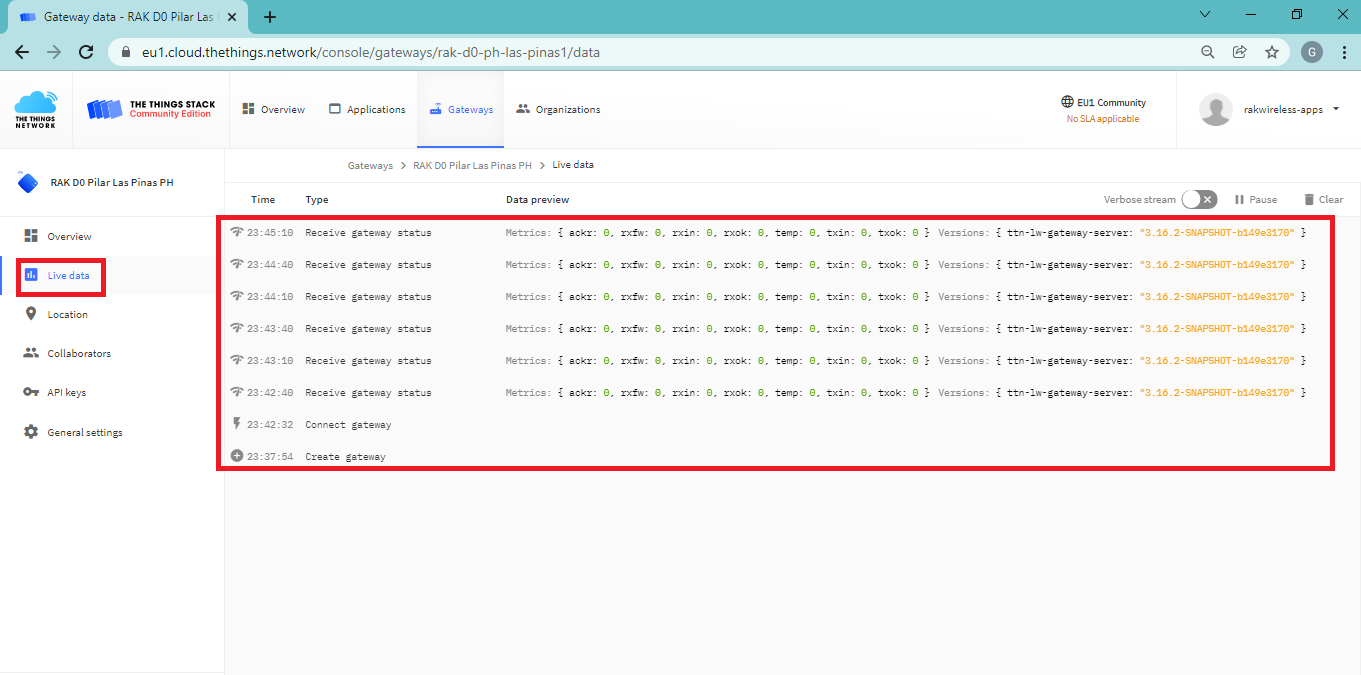This screenshot has height=675, width=1361.
Task: Click the share page icon in address bar
Action: click(x=1239, y=52)
